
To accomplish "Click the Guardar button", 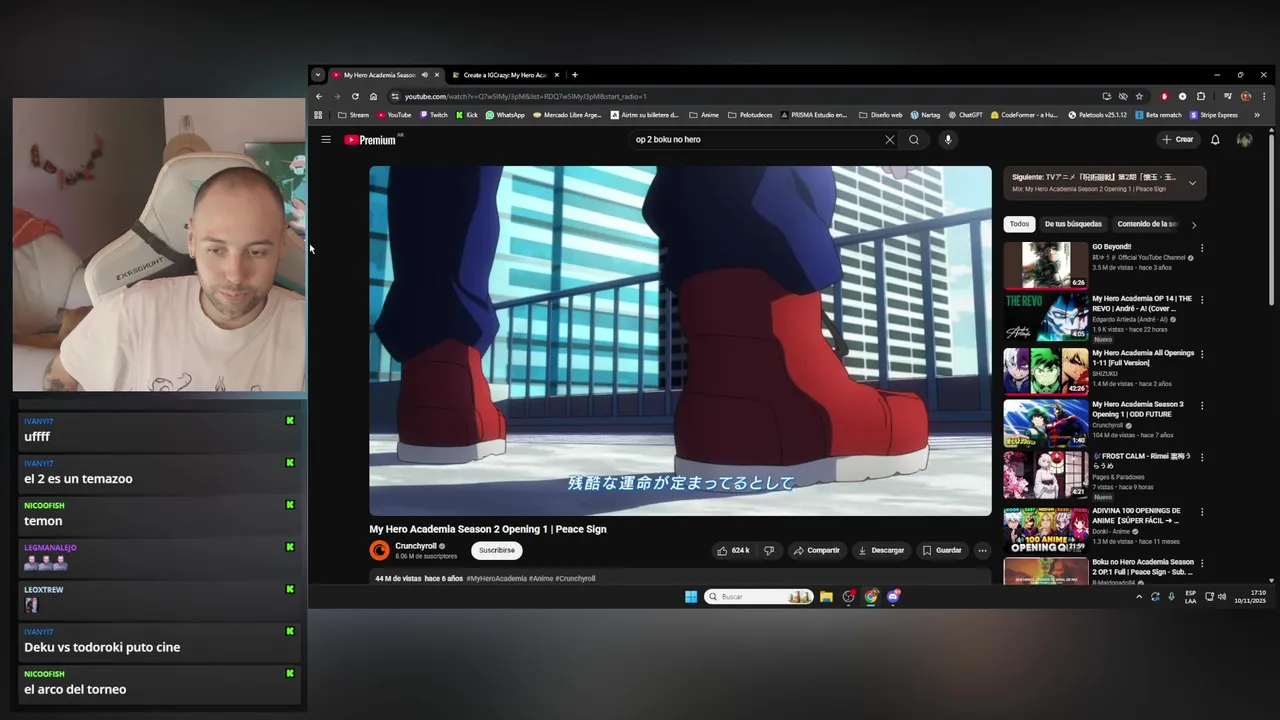I will click(942, 550).
